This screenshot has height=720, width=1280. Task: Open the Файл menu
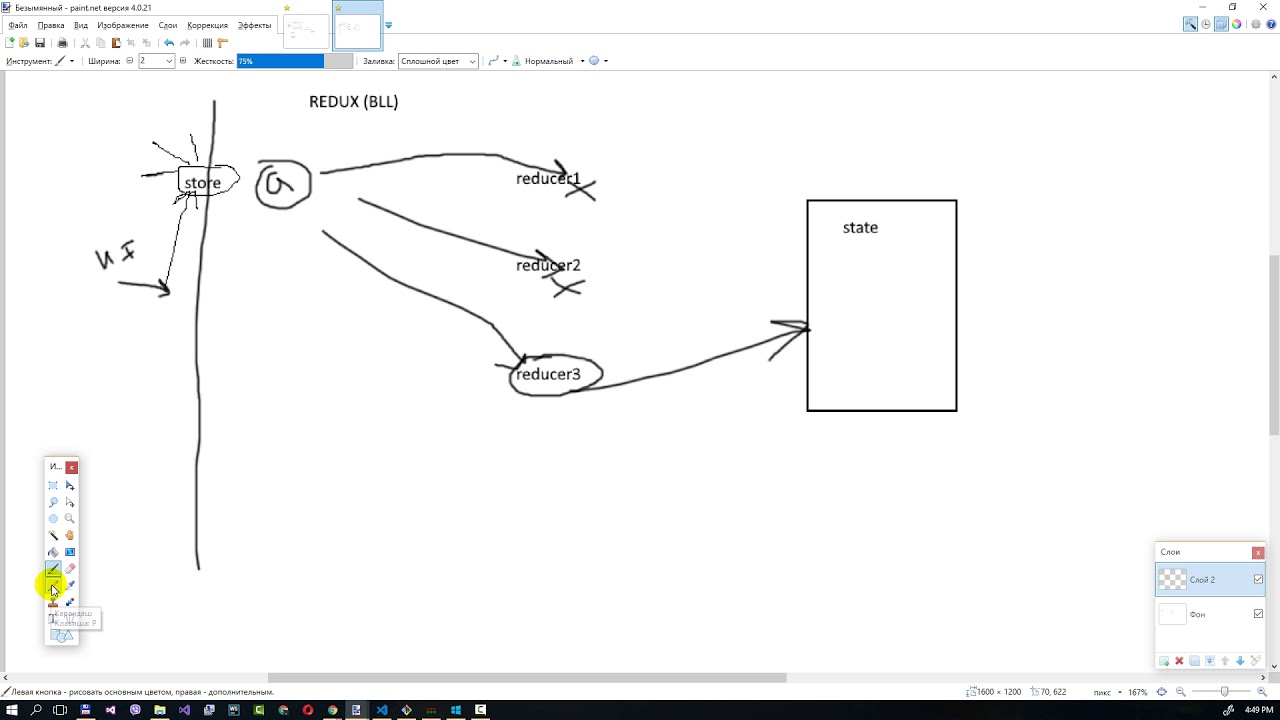(18, 25)
